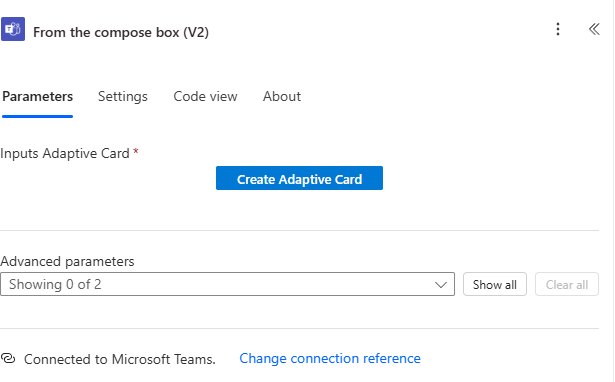615x382 pixels.
Task: Switch to the Settings tab
Action: tap(123, 96)
